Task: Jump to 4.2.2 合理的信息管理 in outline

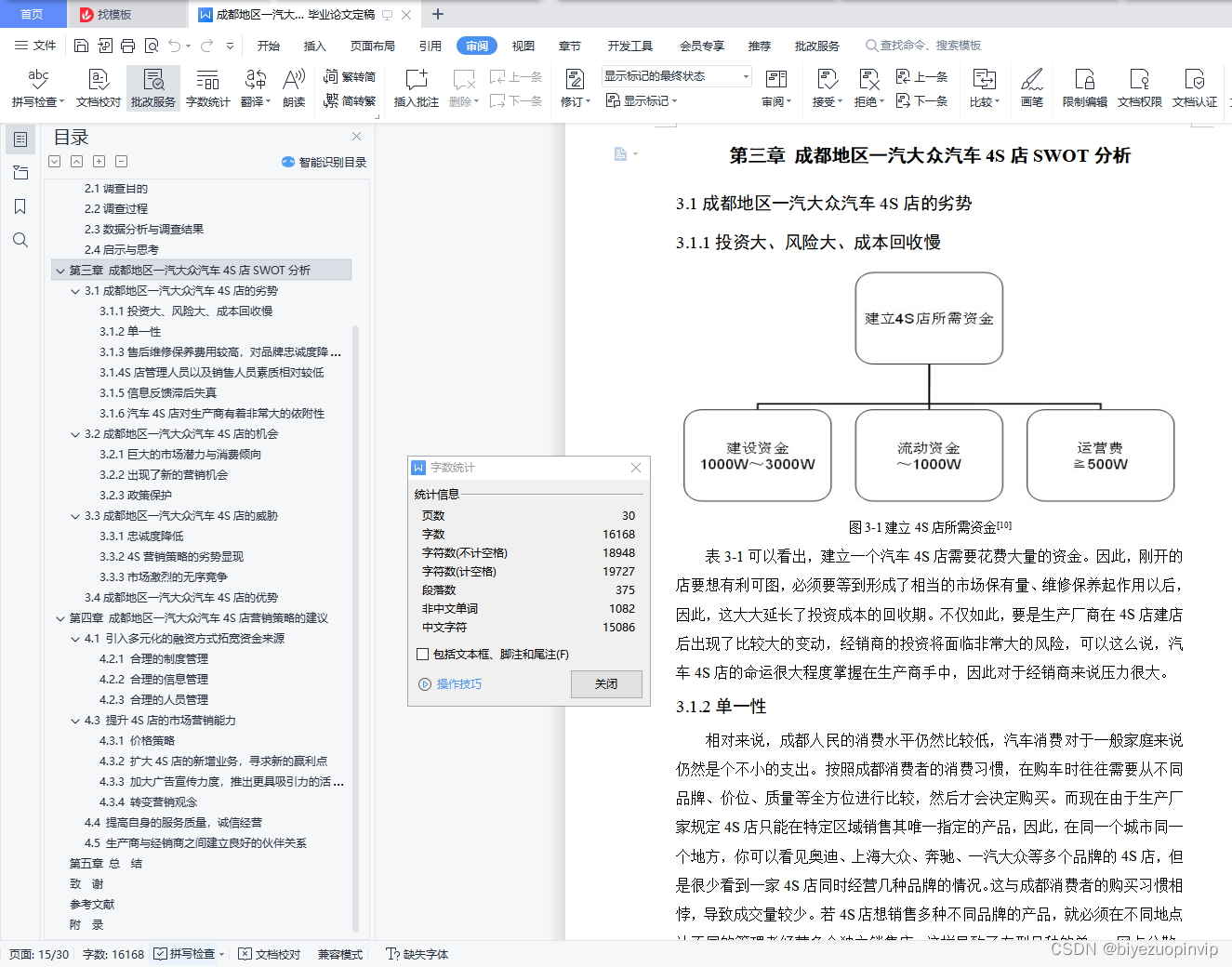Action: tap(153, 680)
